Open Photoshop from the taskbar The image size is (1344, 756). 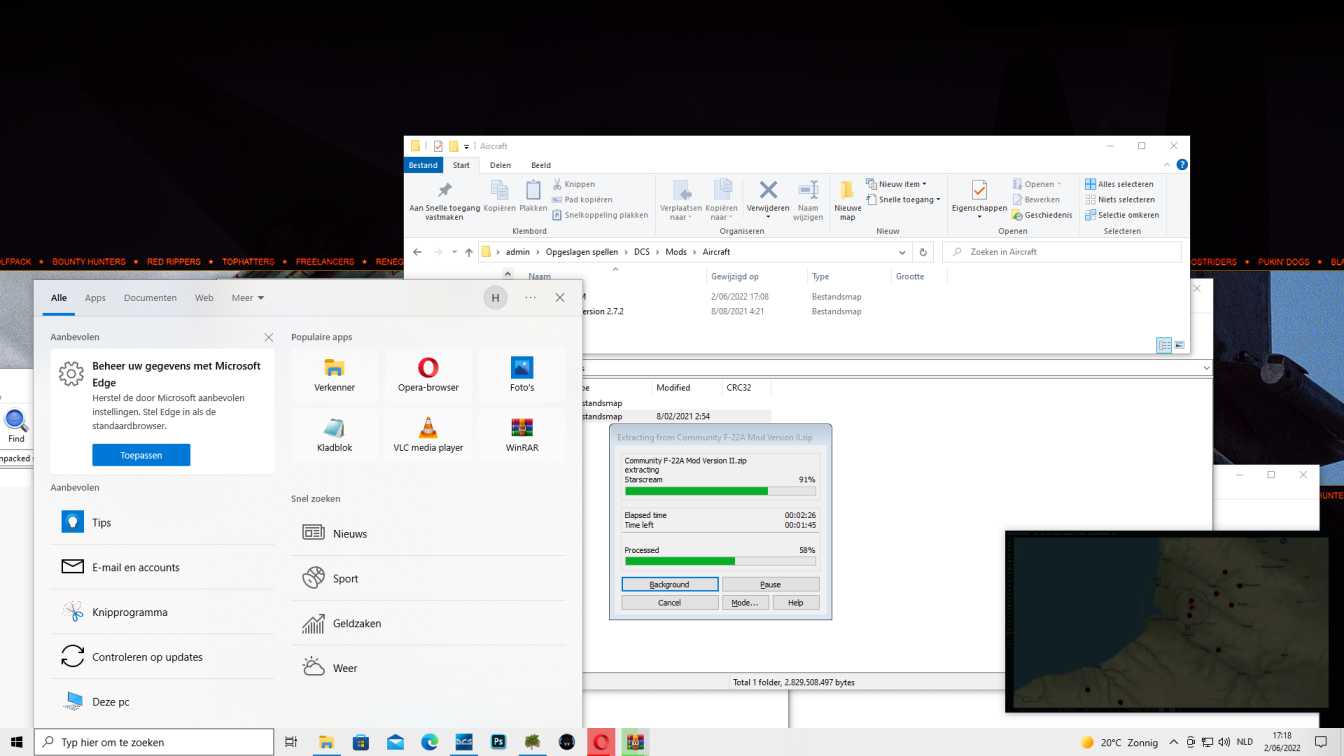(498, 742)
